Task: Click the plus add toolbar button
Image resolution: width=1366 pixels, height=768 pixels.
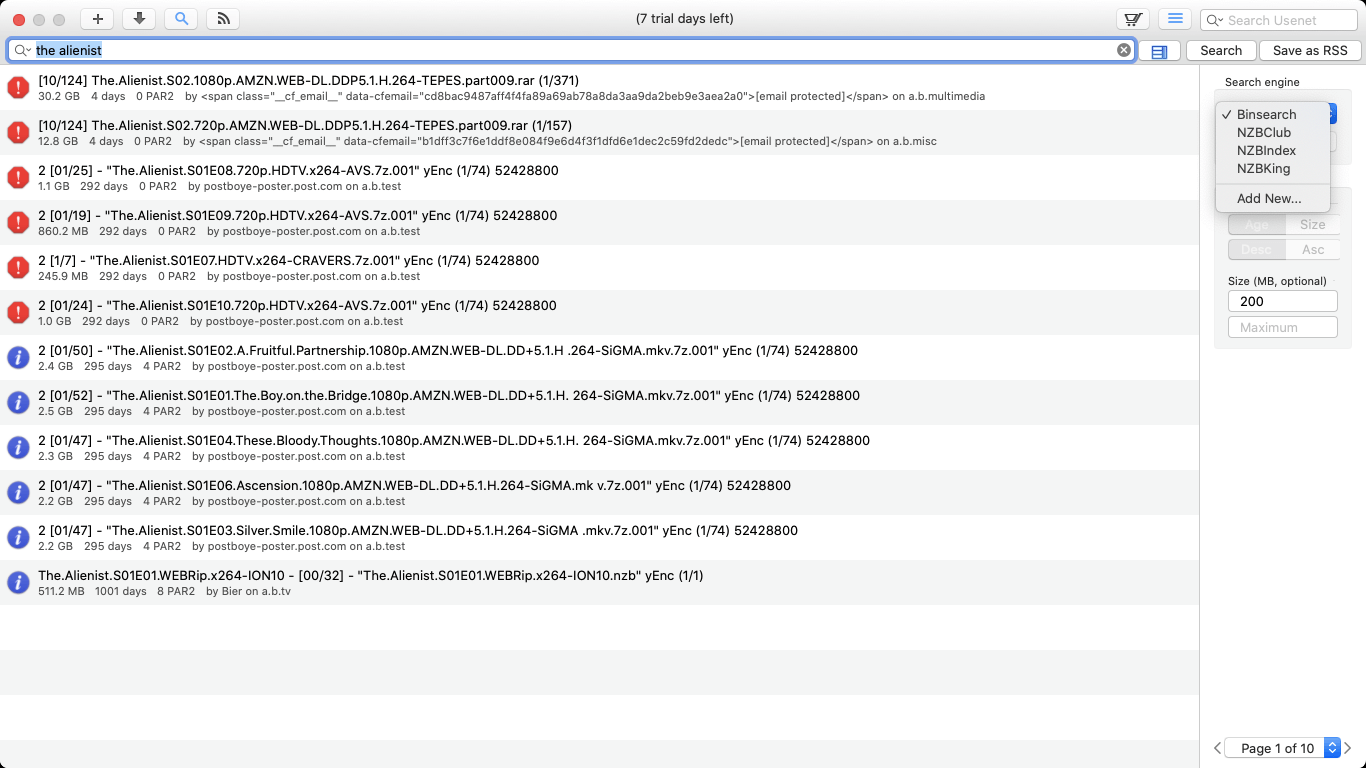Action: coord(97,19)
